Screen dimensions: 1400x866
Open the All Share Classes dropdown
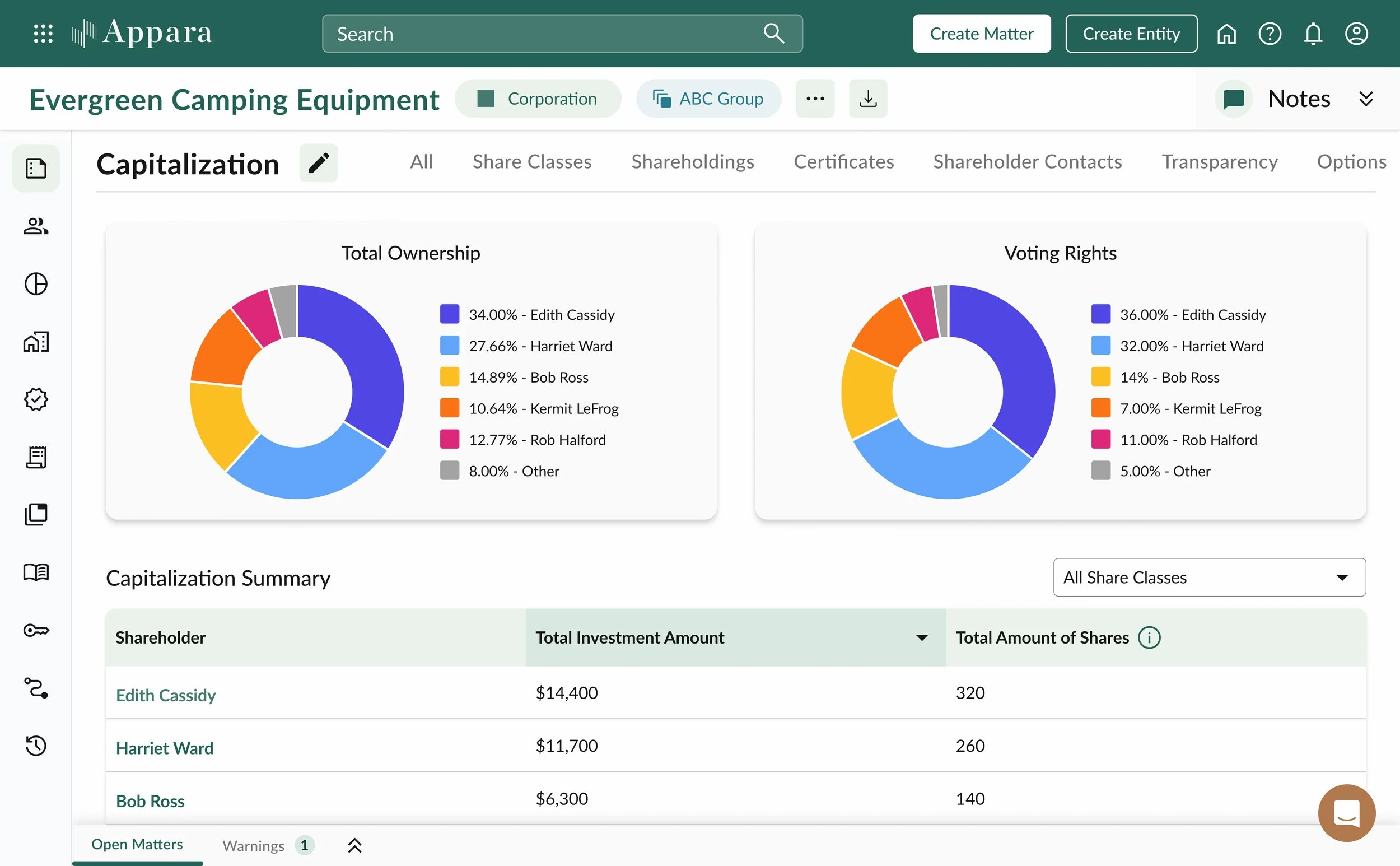(1210, 578)
